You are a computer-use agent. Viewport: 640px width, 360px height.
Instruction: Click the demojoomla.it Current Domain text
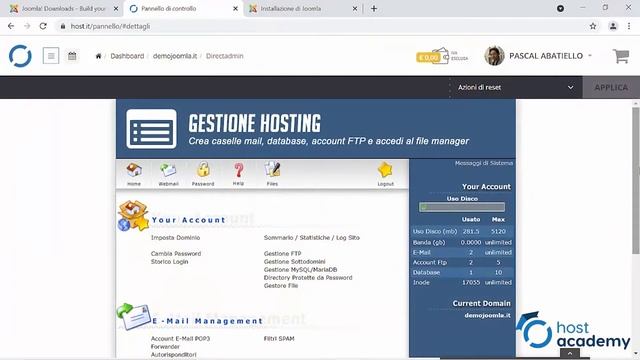tap(487, 316)
